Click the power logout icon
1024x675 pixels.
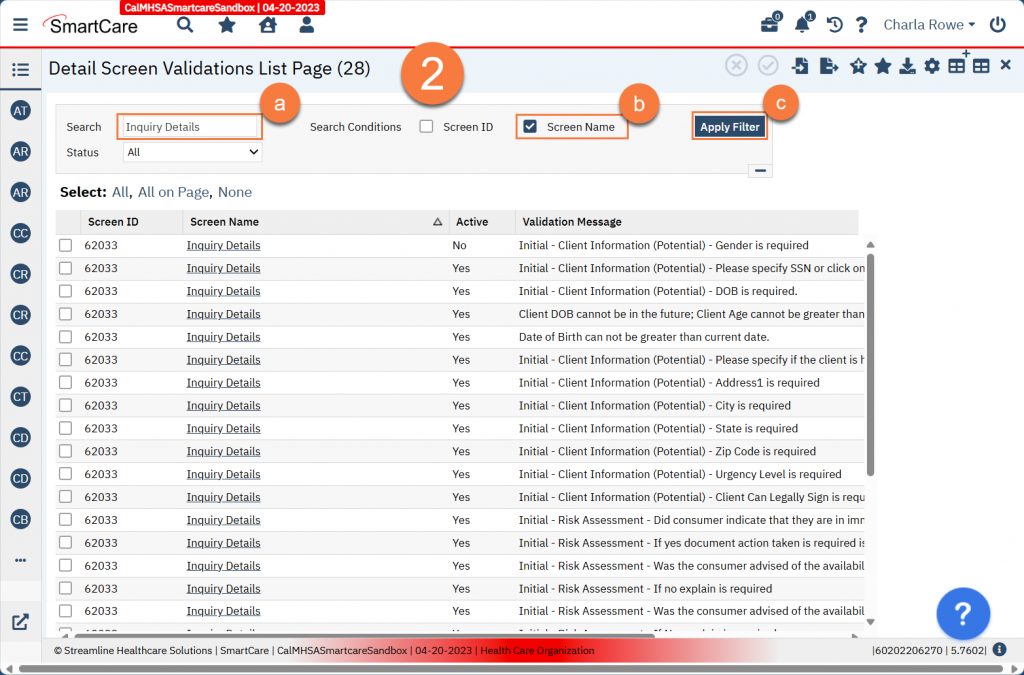point(997,25)
